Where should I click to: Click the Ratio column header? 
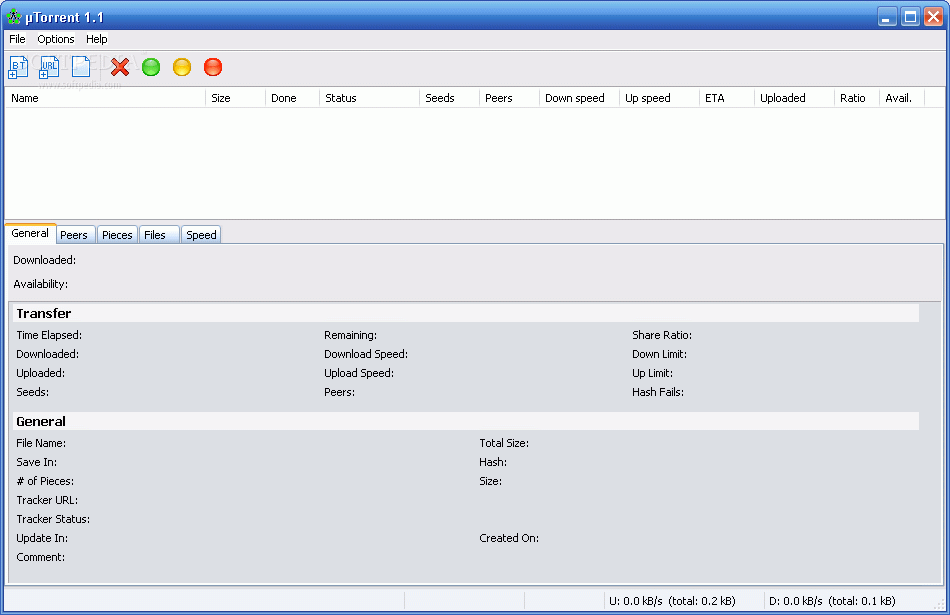point(853,98)
